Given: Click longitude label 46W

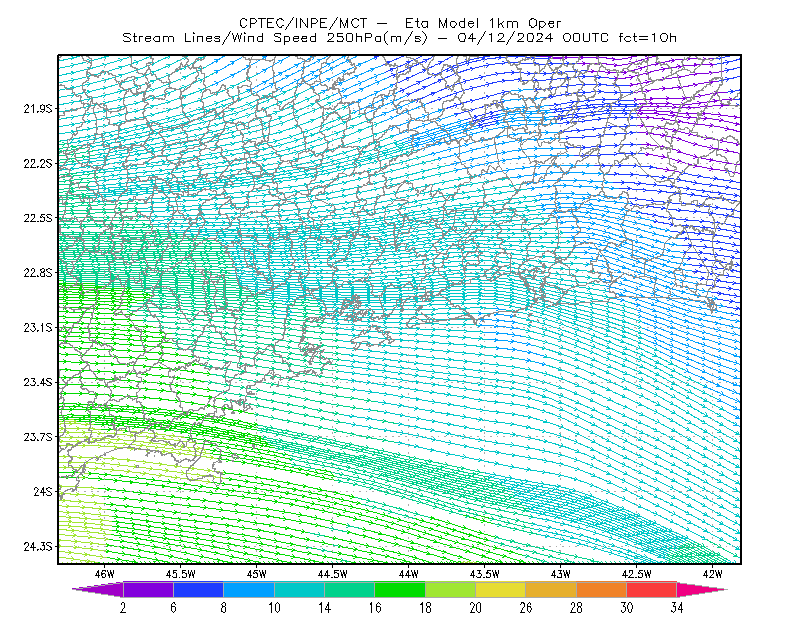Looking at the screenshot, I should [104, 574].
